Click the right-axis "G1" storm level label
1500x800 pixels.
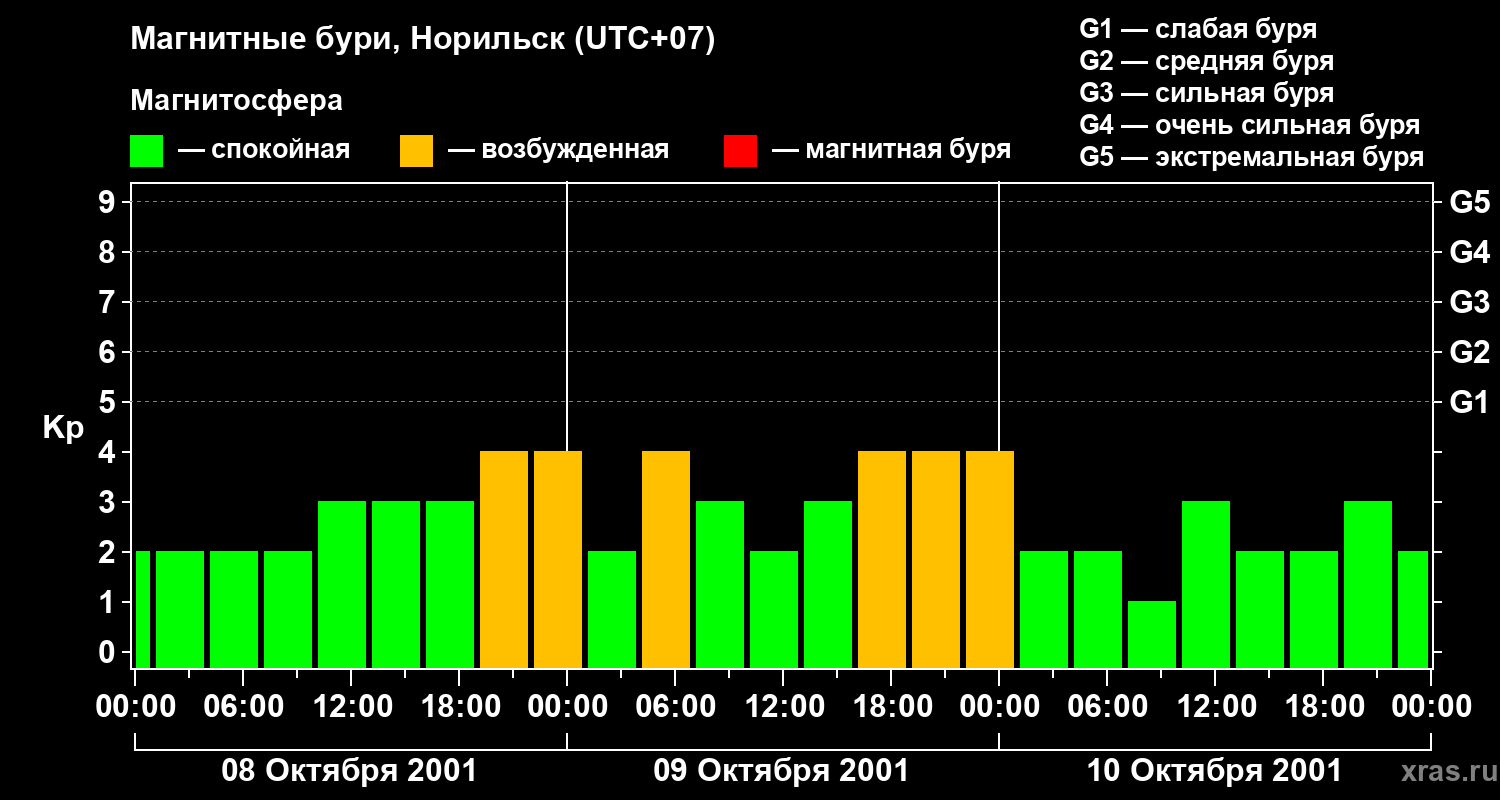click(1469, 402)
